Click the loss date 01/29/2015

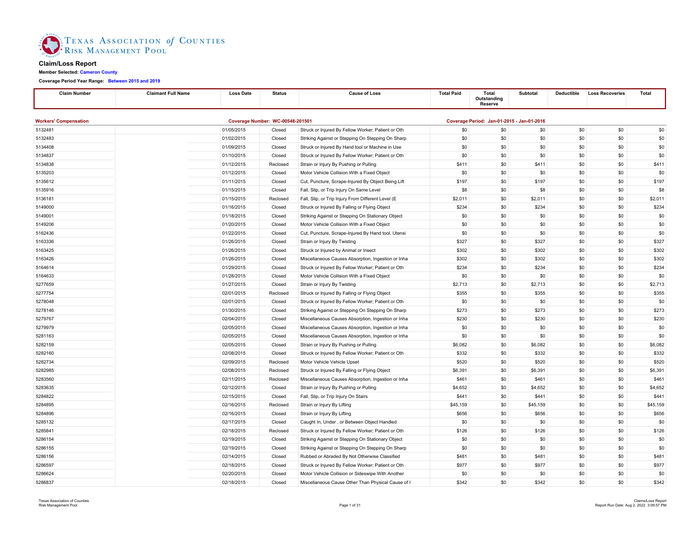pos(233,267)
